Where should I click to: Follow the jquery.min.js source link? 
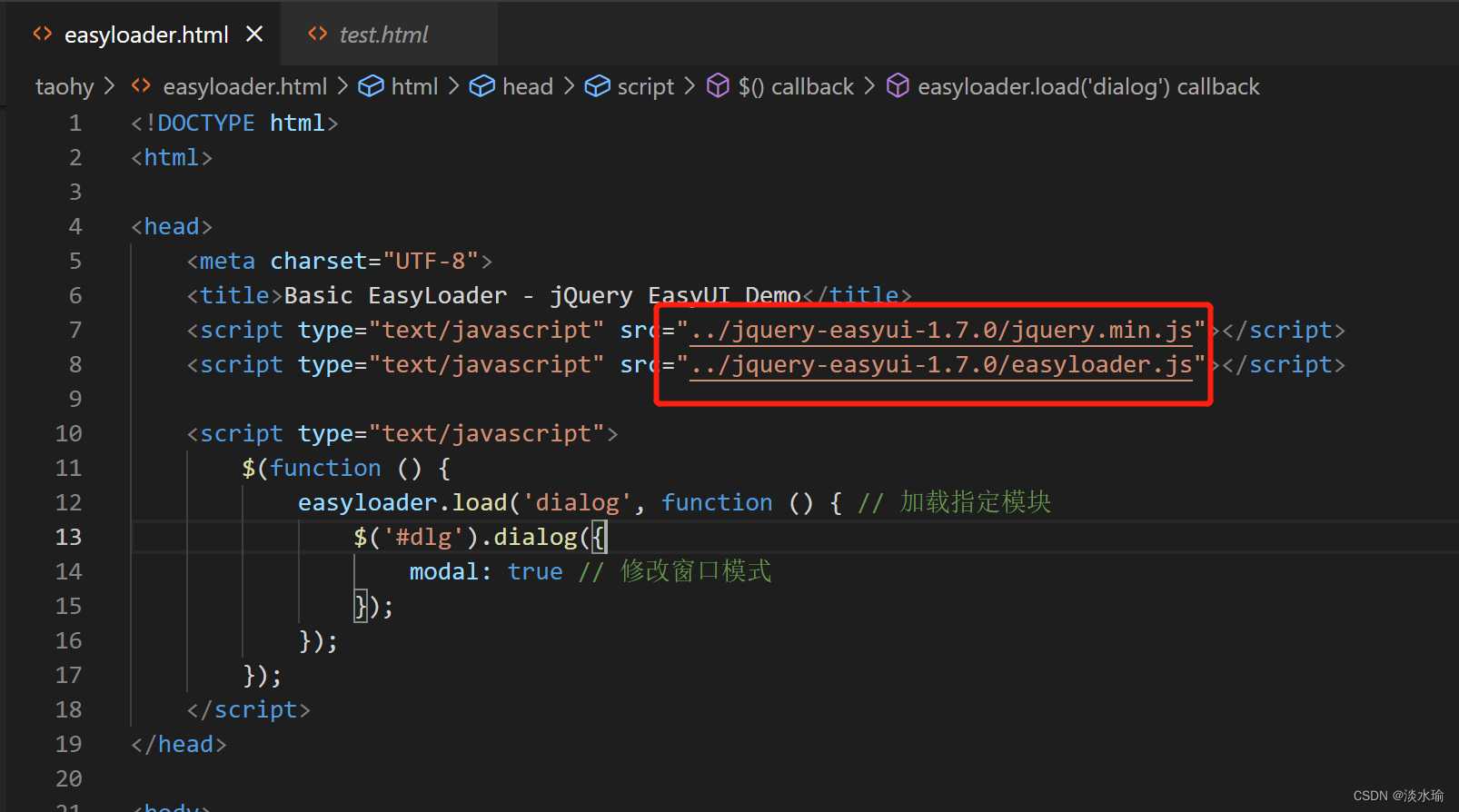pyautogui.click(x=941, y=330)
